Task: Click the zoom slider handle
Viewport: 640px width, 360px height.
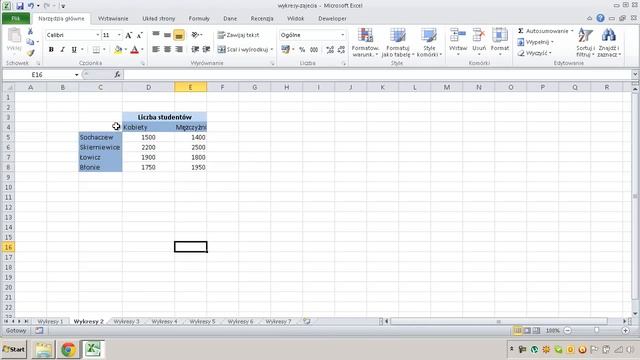Action: 597,331
